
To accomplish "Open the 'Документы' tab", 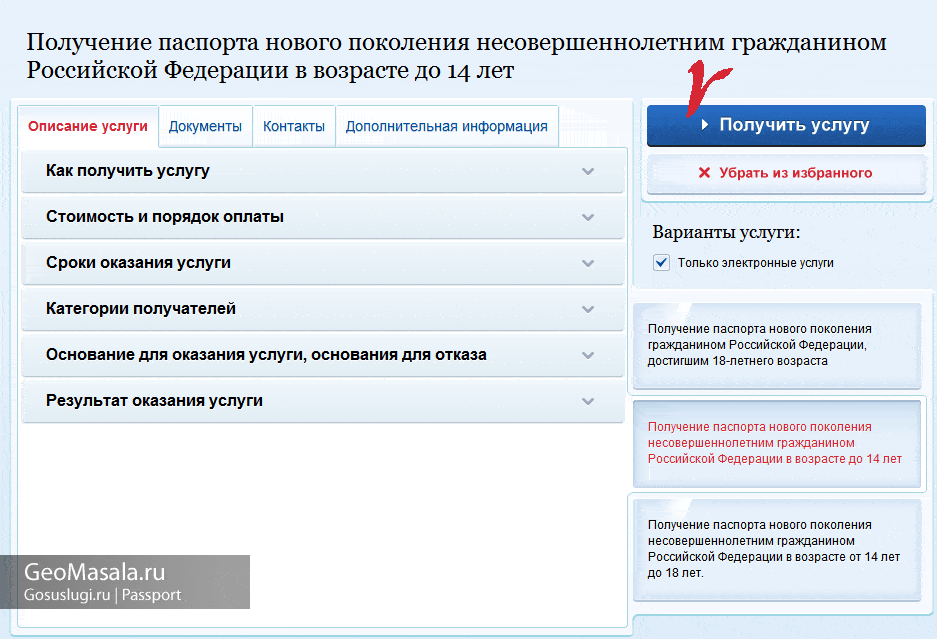I will coord(205,126).
